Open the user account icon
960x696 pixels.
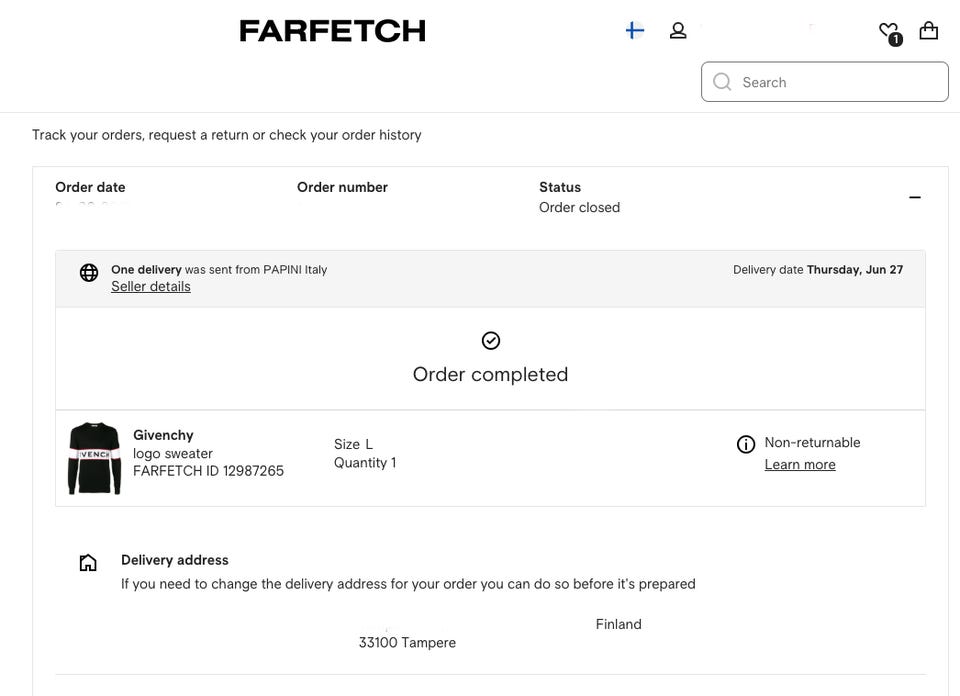click(678, 31)
